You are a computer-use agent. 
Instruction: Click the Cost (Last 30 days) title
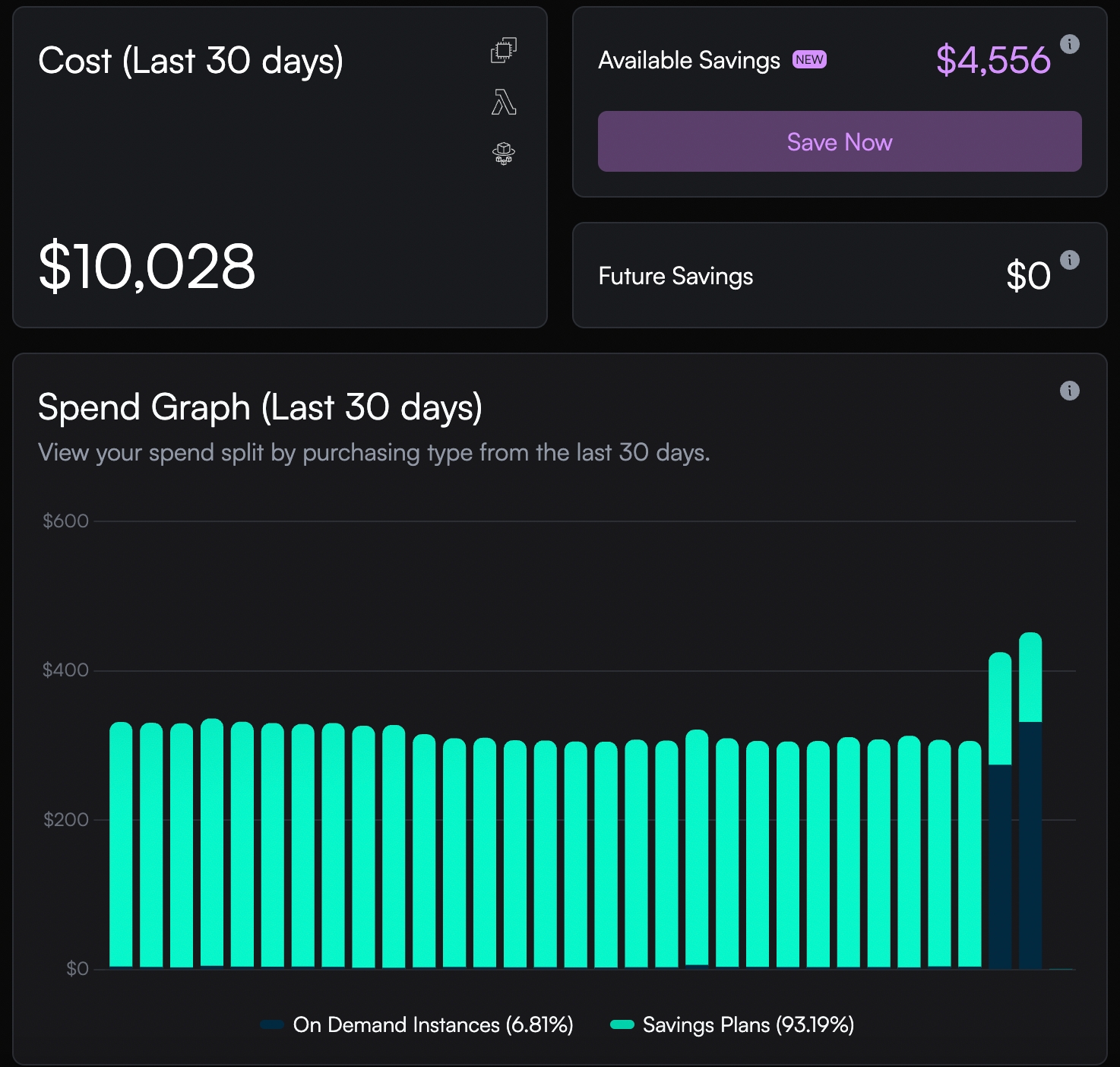coord(190,61)
